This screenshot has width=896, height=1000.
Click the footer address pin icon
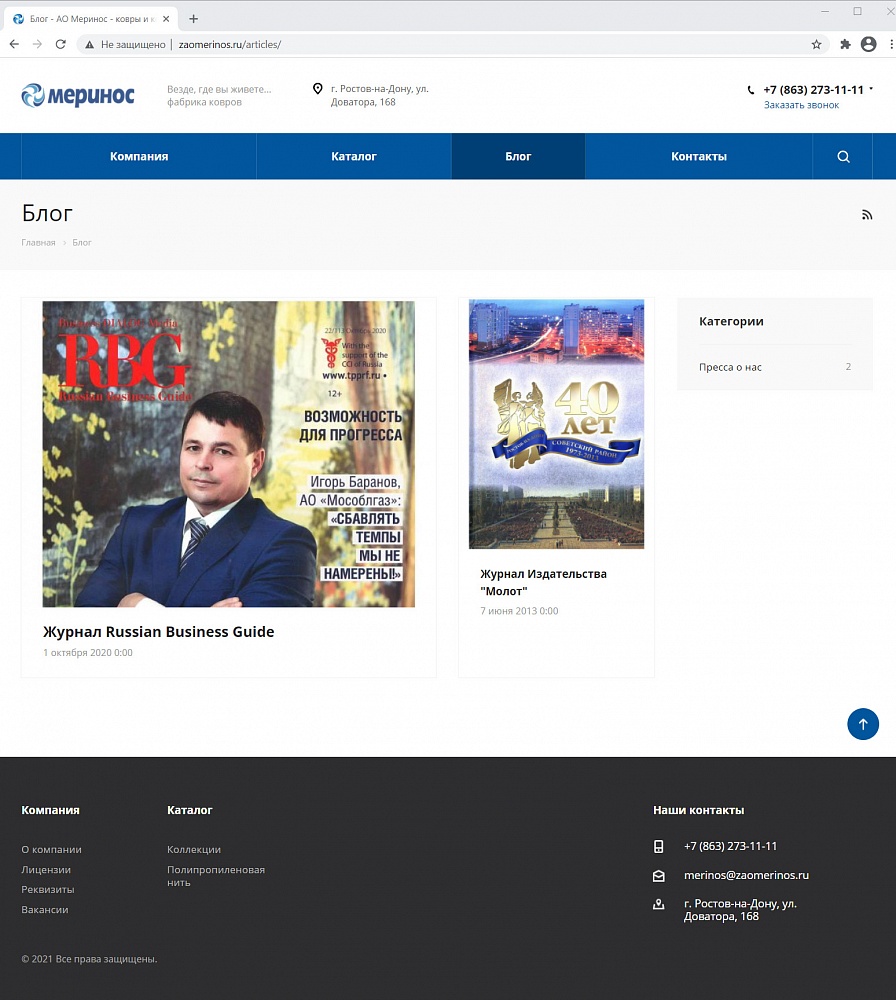tap(659, 904)
